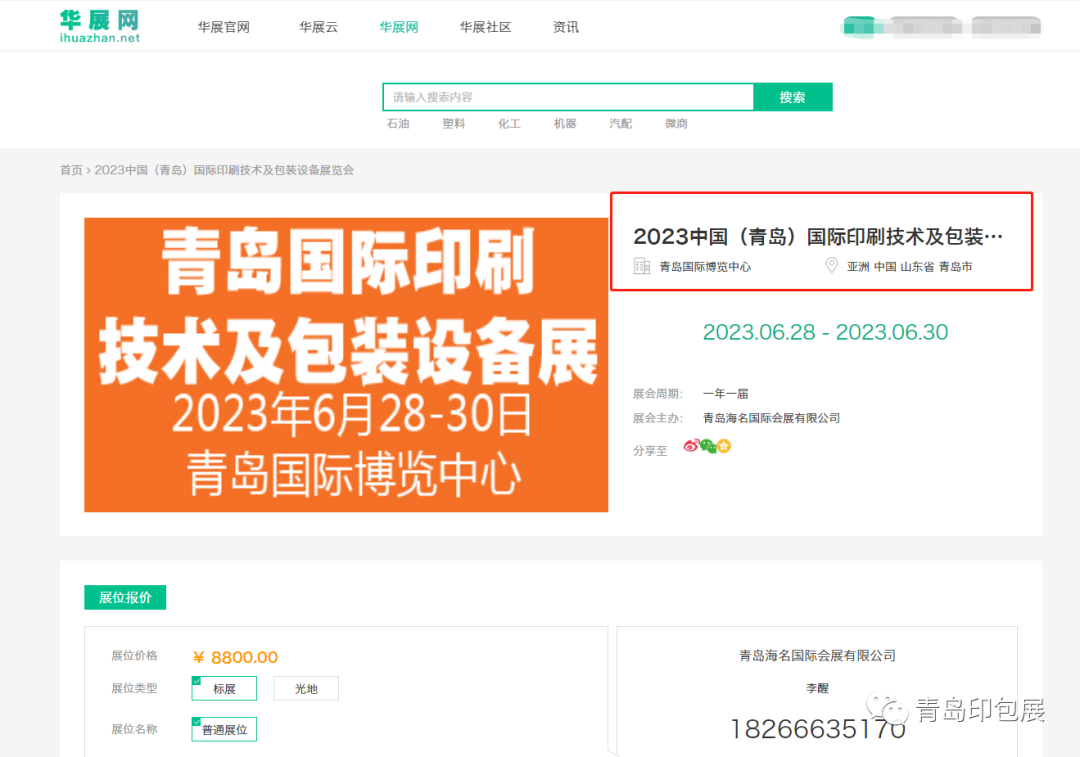Screen dimensions: 1080x757
Task: Click the location pin icon
Action: pyautogui.click(x=831, y=265)
